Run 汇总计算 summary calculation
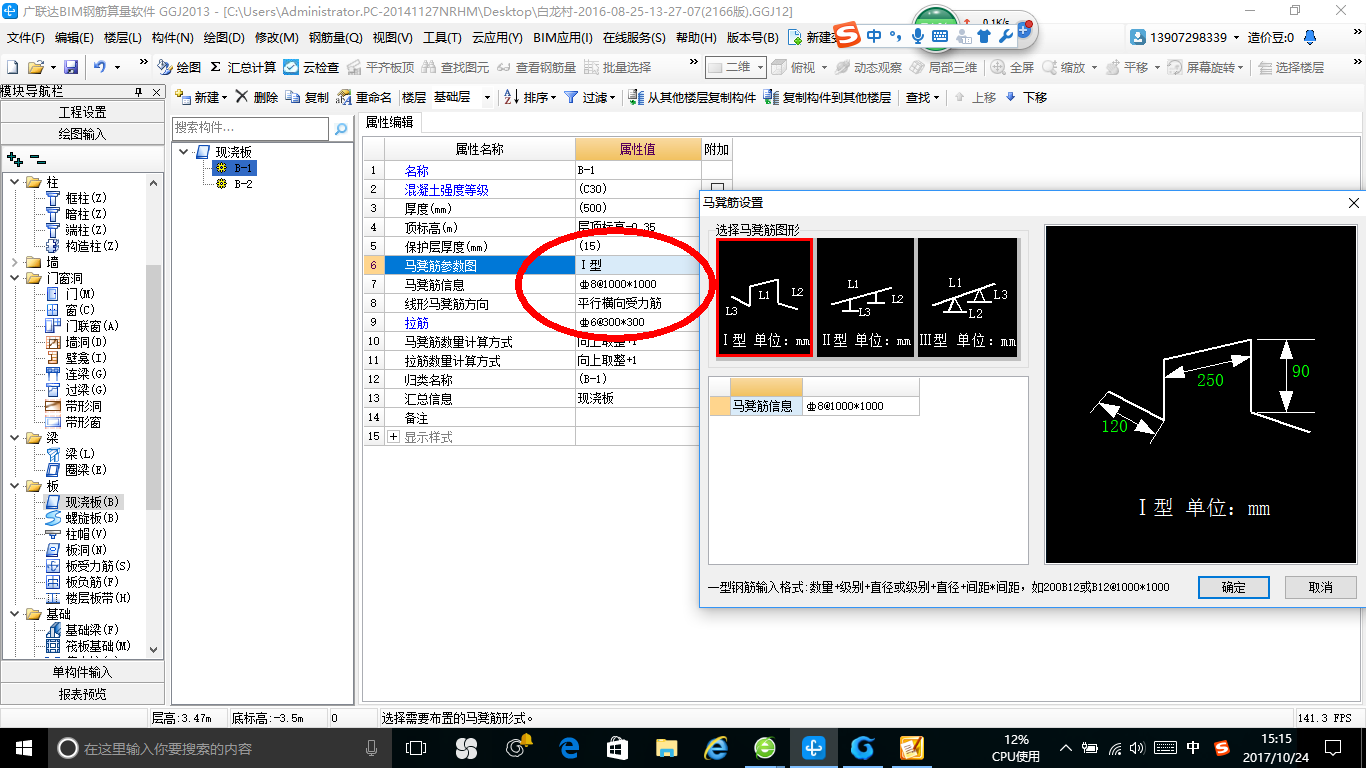Image resolution: width=1366 pixels, height=768 pixels. (243, 67)
